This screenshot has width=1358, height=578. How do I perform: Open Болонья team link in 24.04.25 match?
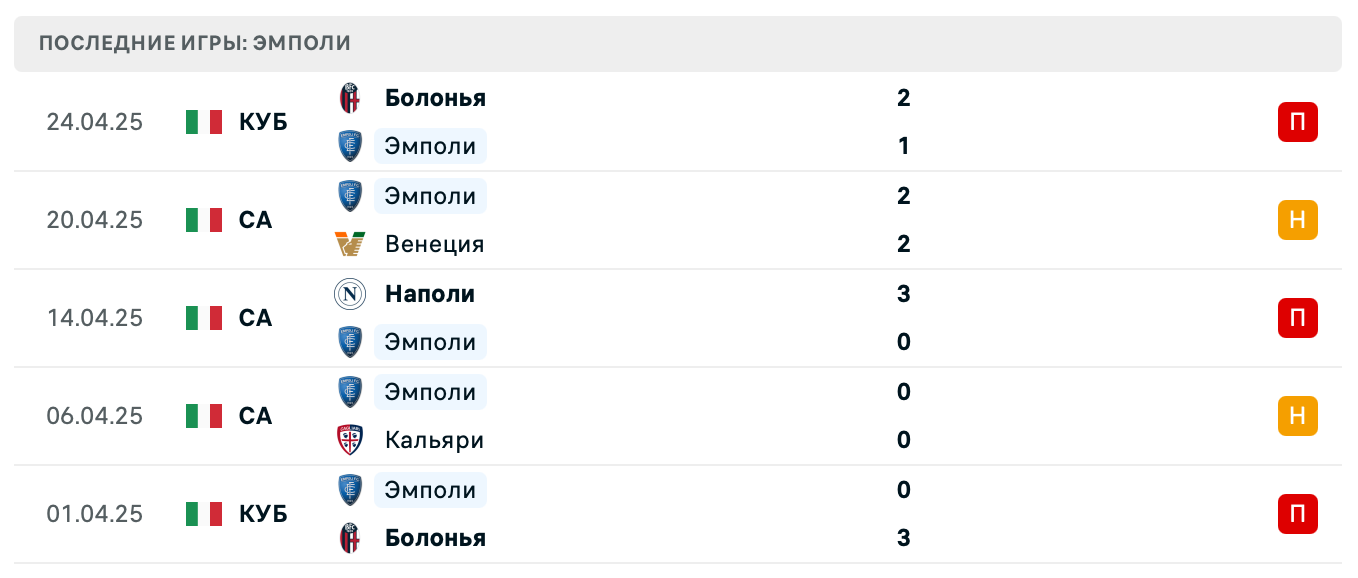435,98
